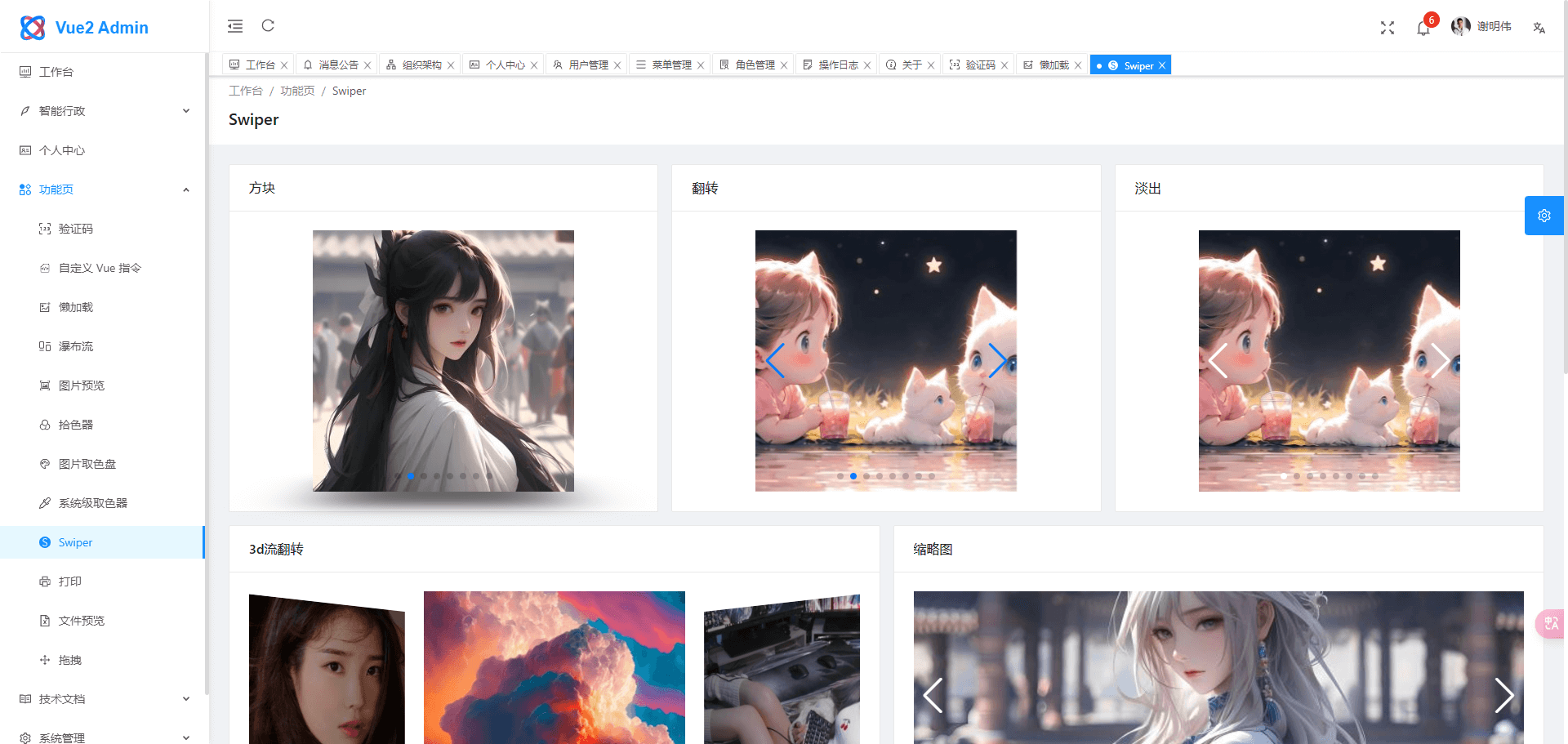Screen dimensions: 1568x744
Task: Open 拖拽 page in sidebar
Action: (101, 660)
